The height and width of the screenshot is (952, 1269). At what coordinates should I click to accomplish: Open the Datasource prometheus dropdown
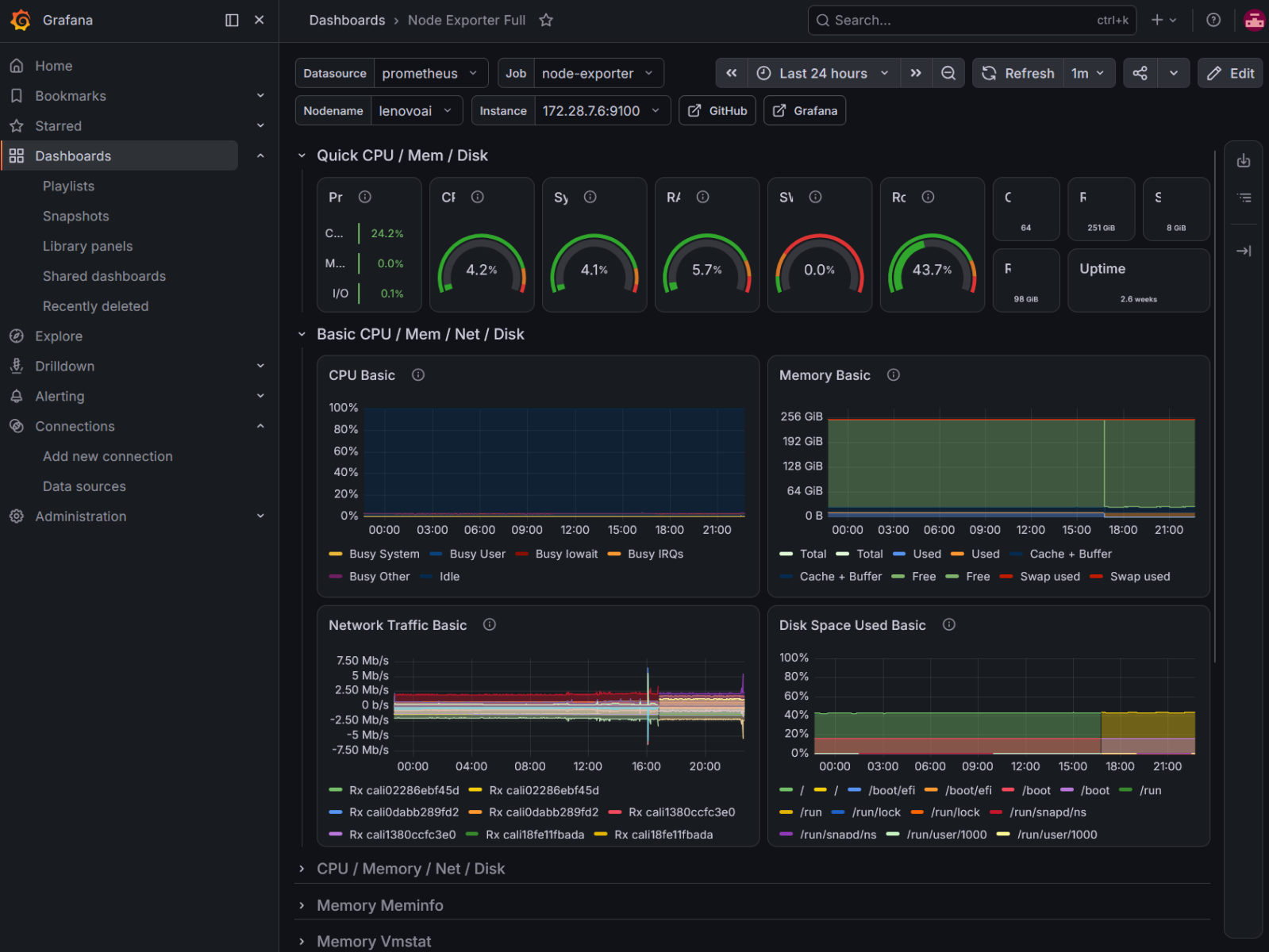(x=431, y=73)
